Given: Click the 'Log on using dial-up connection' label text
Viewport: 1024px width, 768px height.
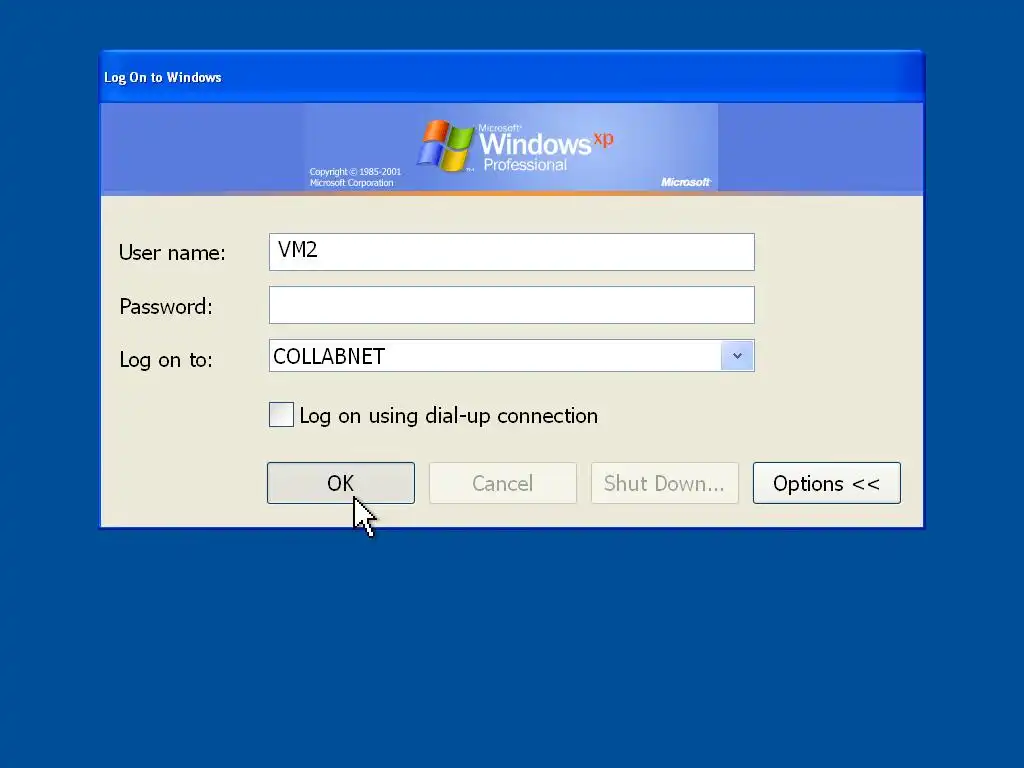Looking at the screenshot, I should click(449, 416).
